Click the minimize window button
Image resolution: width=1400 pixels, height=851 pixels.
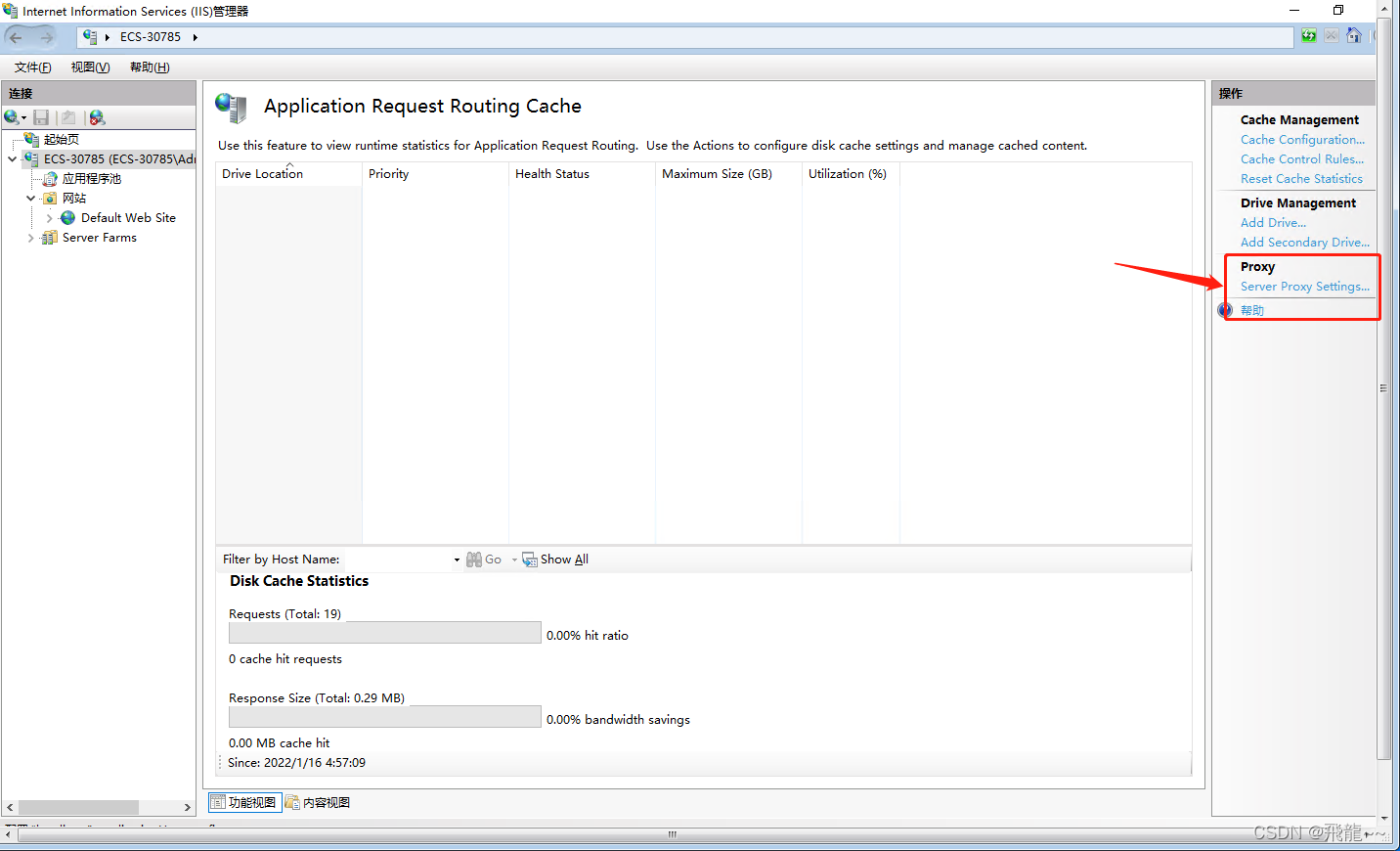click(1294, 11)
